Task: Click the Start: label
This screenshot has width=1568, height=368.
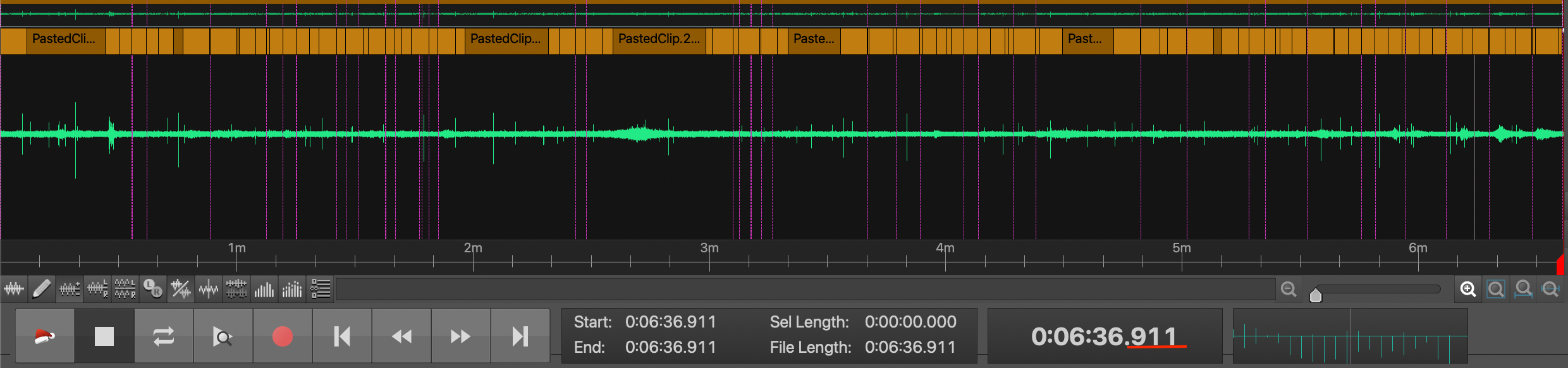Action: tap(593, 322)
